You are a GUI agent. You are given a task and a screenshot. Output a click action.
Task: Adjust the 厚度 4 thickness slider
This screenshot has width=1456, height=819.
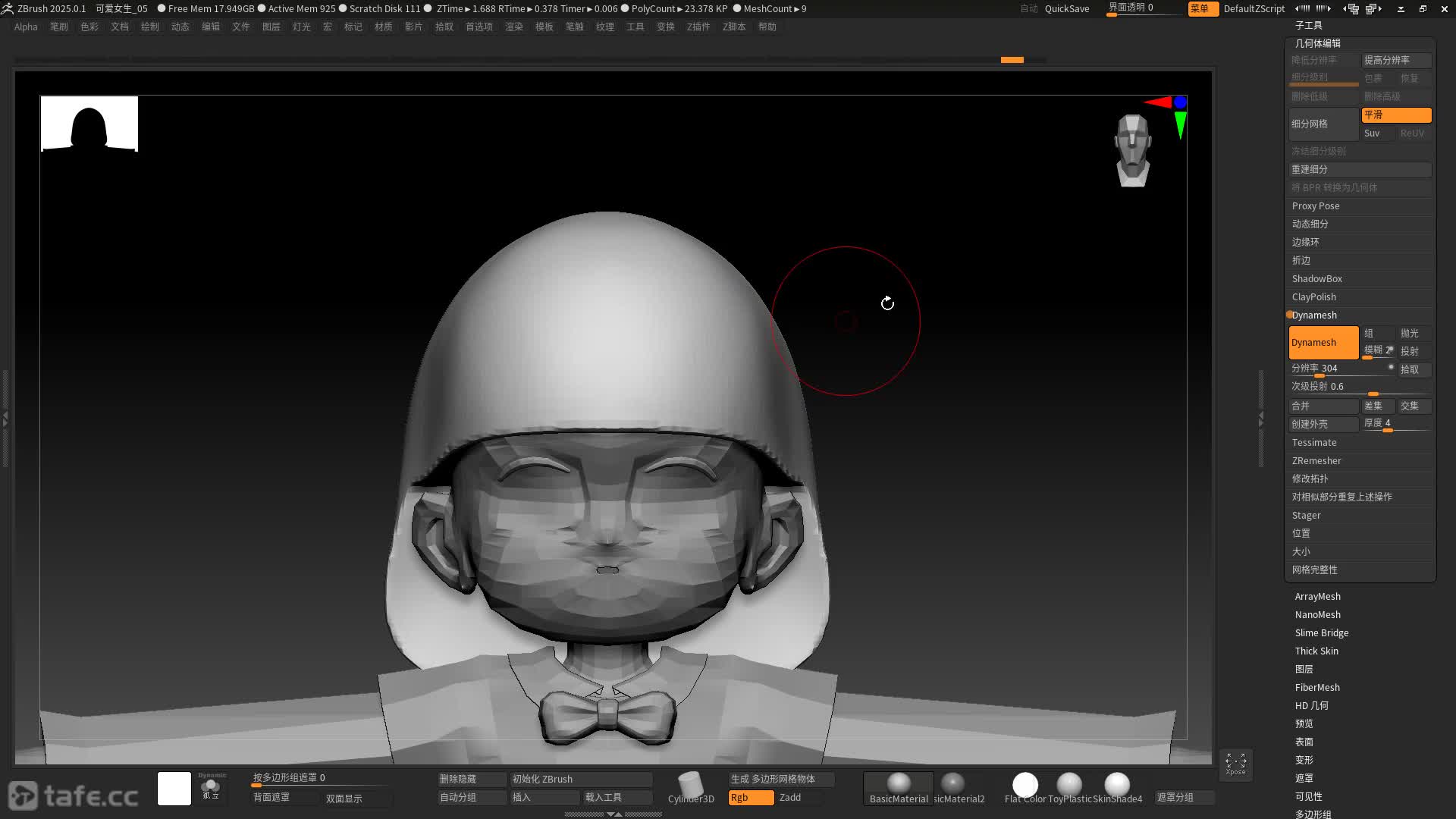pos(1396,424)
